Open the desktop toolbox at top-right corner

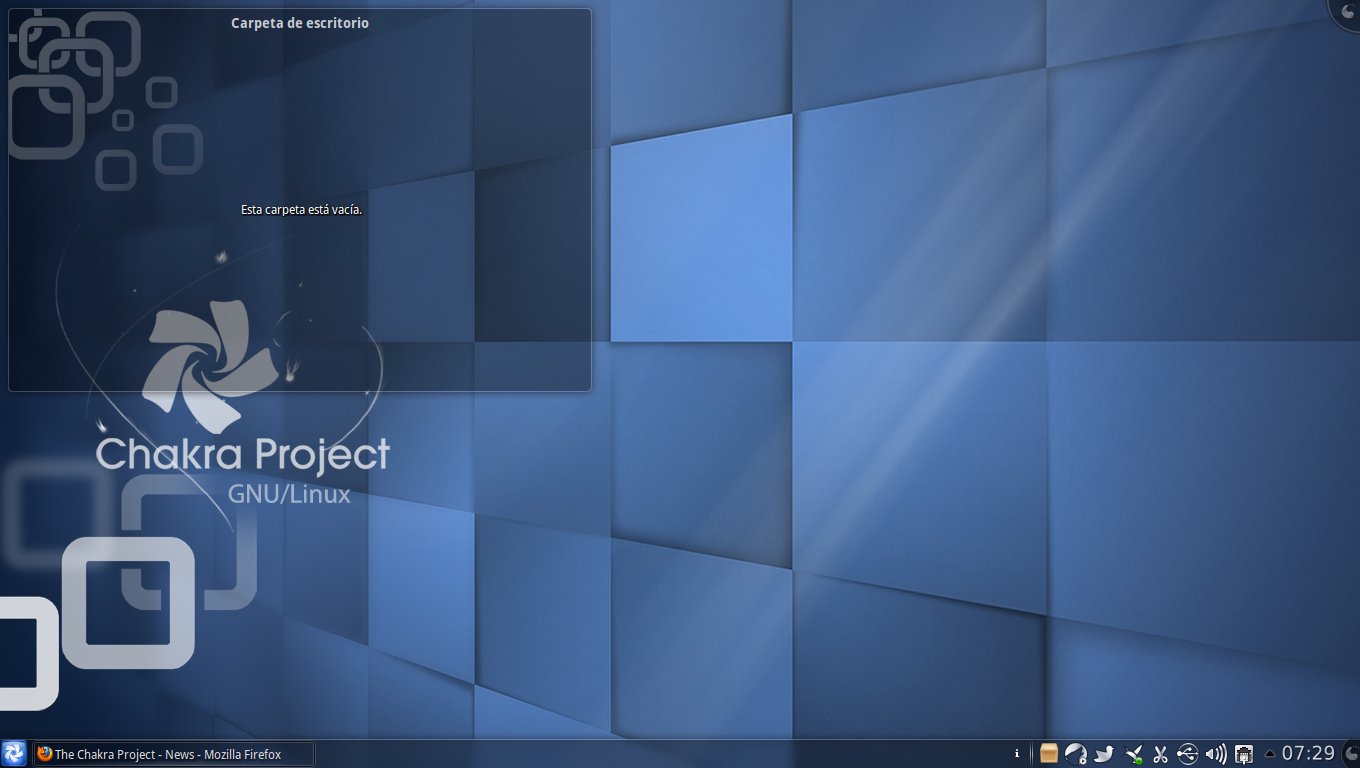1346,11
